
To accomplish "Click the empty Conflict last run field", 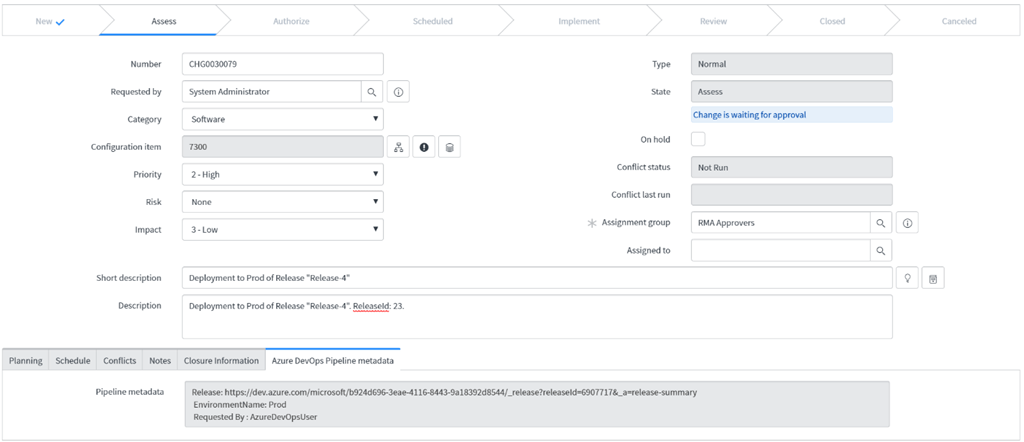I will point(792,195).
